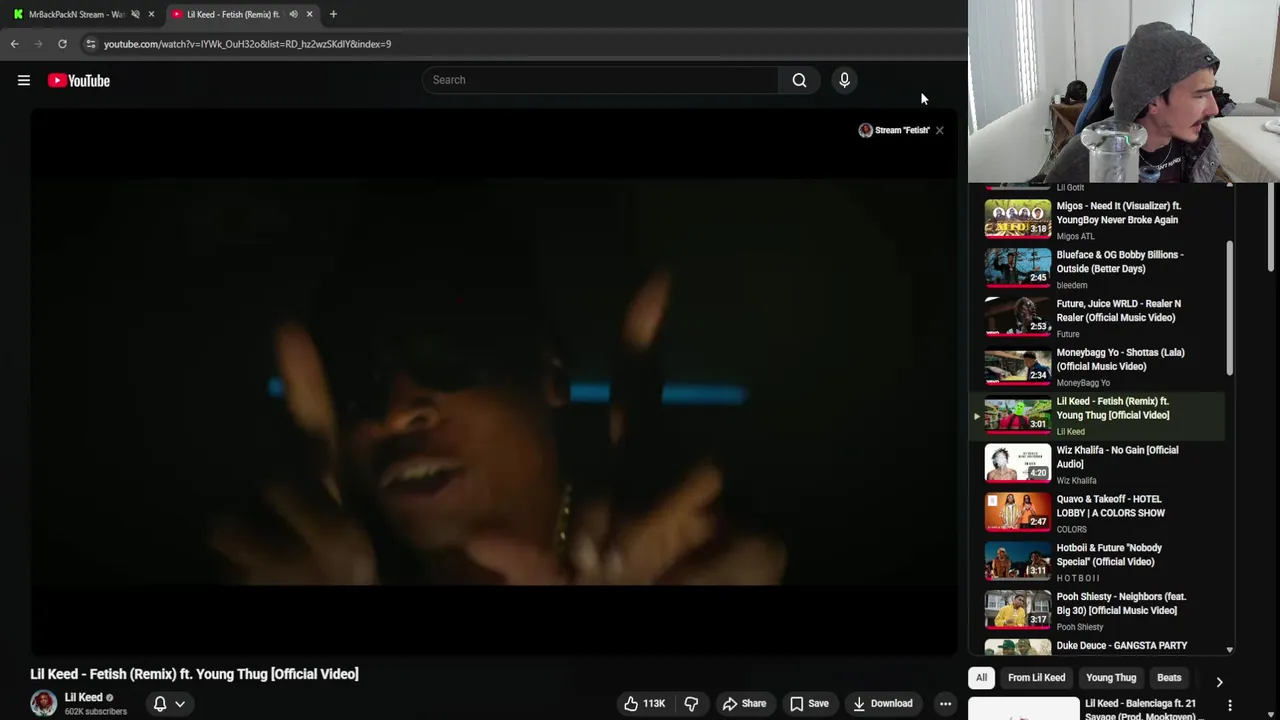Image resolution: width=1280 pixels, height=720 pixels.
Task: Save the video to a playlist
Action: click(809, 704)
